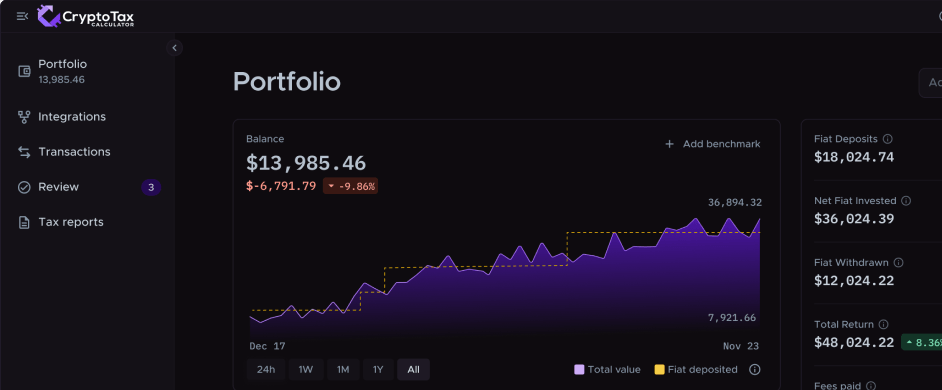Collapse the sidebar with chevron button
The image size is (942, 390).
coord(174,48)
